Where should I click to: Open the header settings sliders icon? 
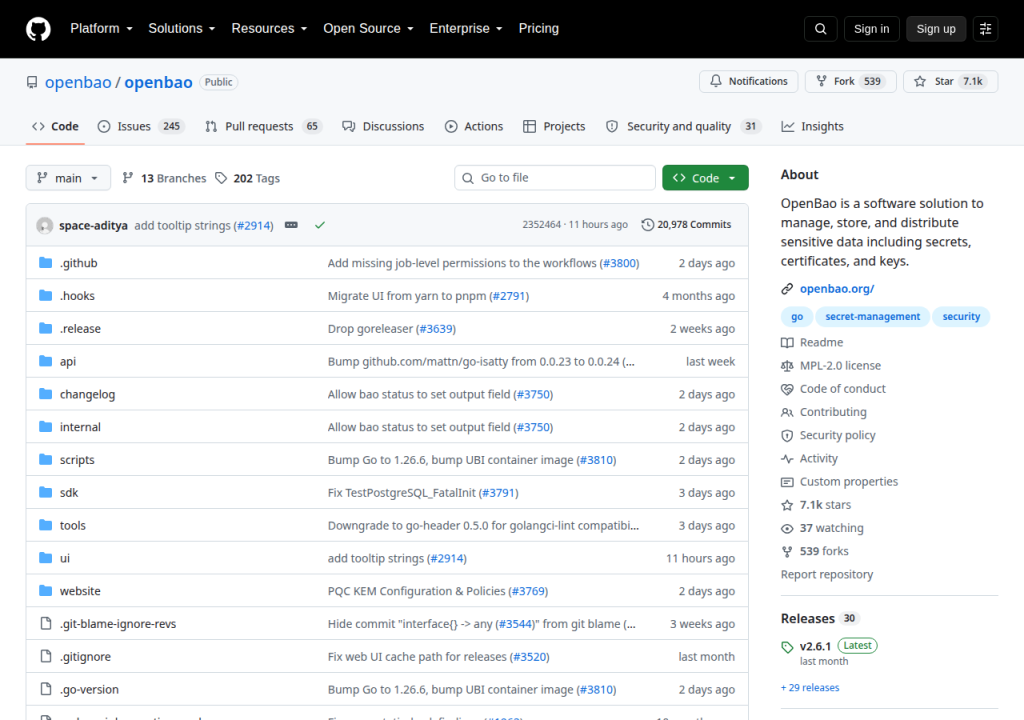pyautogui.click(x=985, y=29)
